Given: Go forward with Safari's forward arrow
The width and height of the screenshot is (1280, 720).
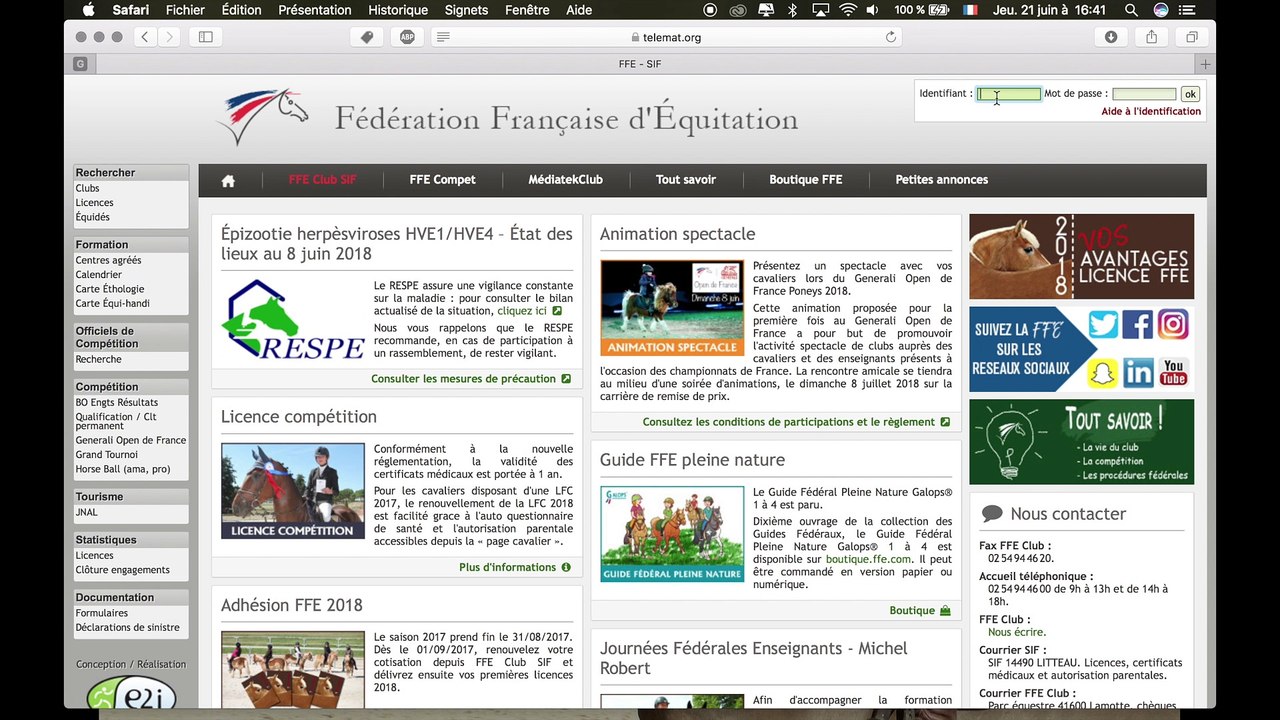Looking at the screenshot, I should (169, 37).
